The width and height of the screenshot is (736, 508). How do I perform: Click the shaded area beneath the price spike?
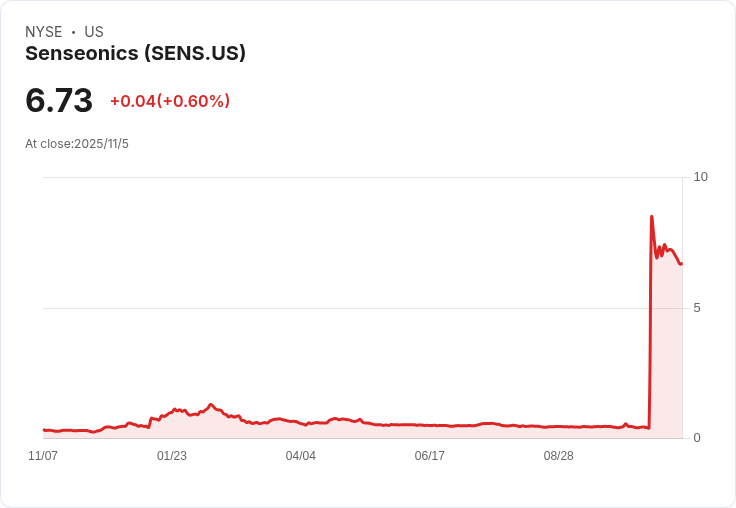point(667,350)
